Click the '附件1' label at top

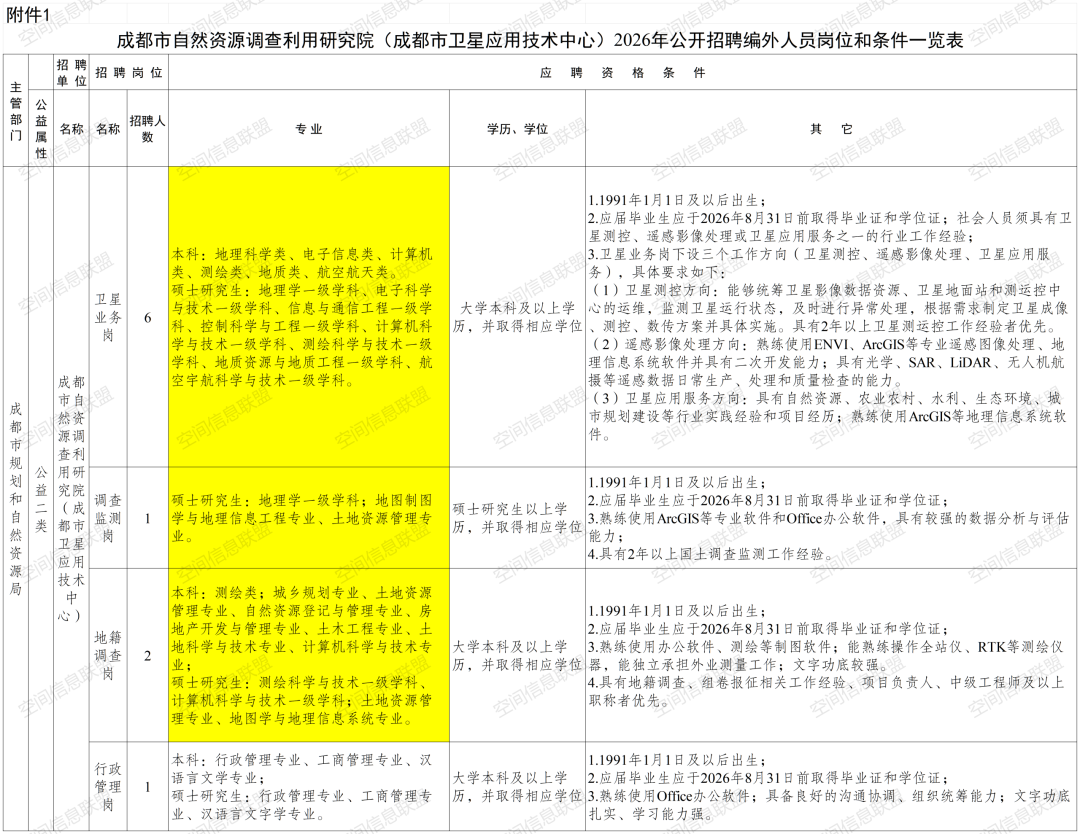[x=28, y=15]
